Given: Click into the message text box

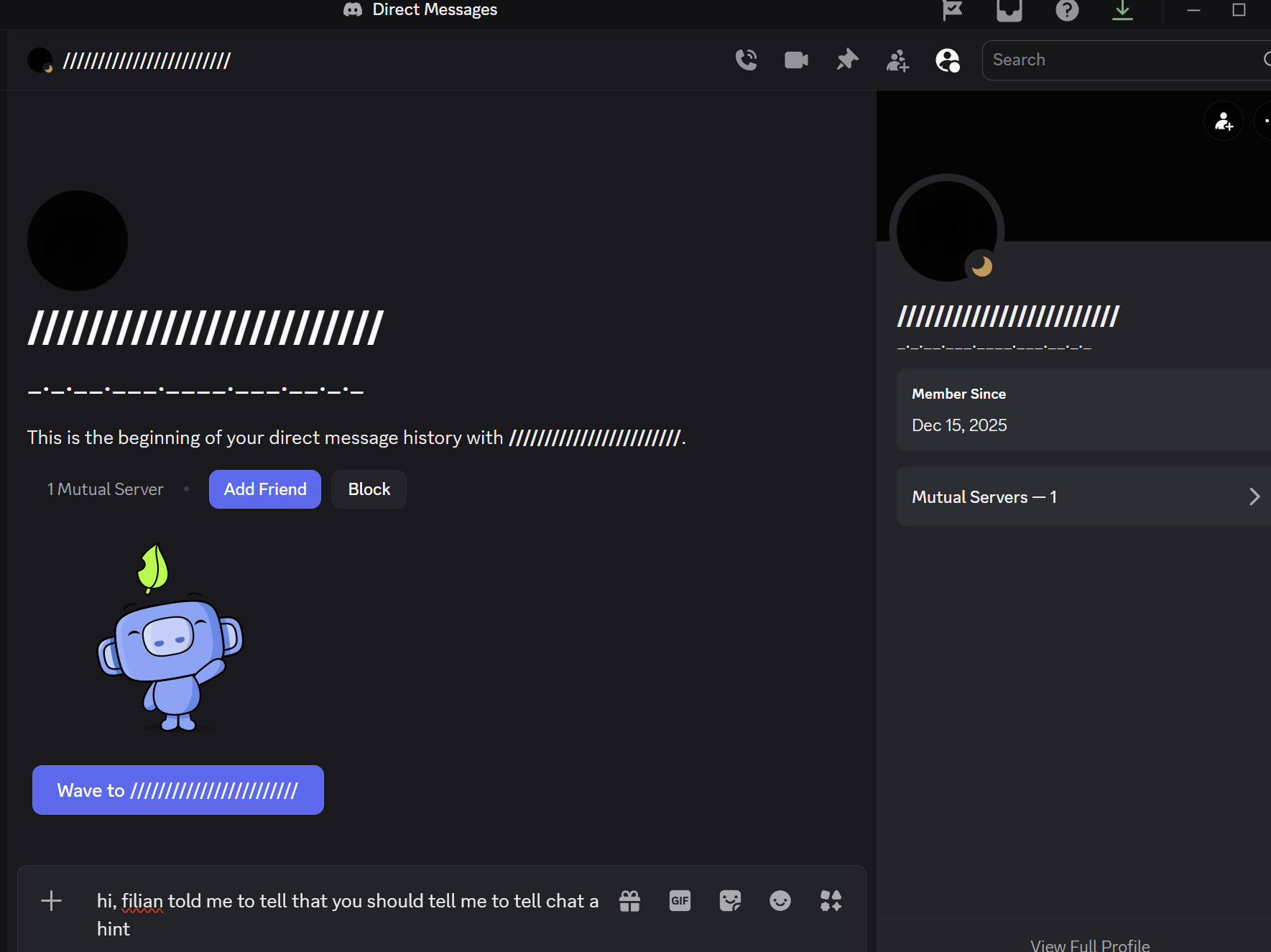Looking at the screenshot, I should click(x=348, y=915).
